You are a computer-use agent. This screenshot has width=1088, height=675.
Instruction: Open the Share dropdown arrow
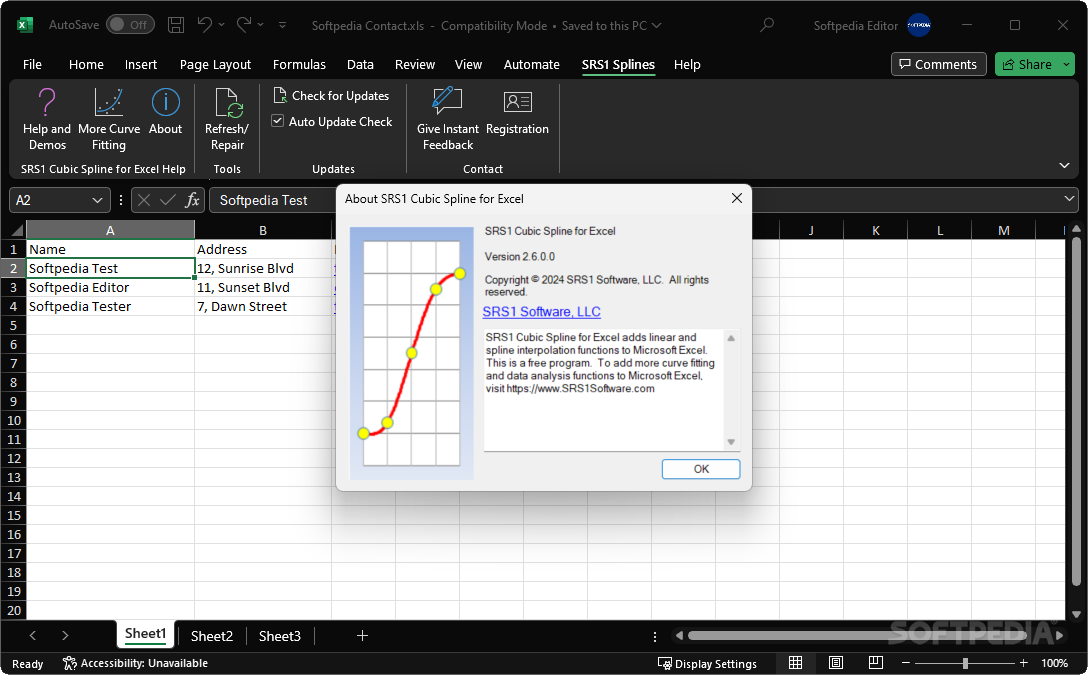point(1066,65)
